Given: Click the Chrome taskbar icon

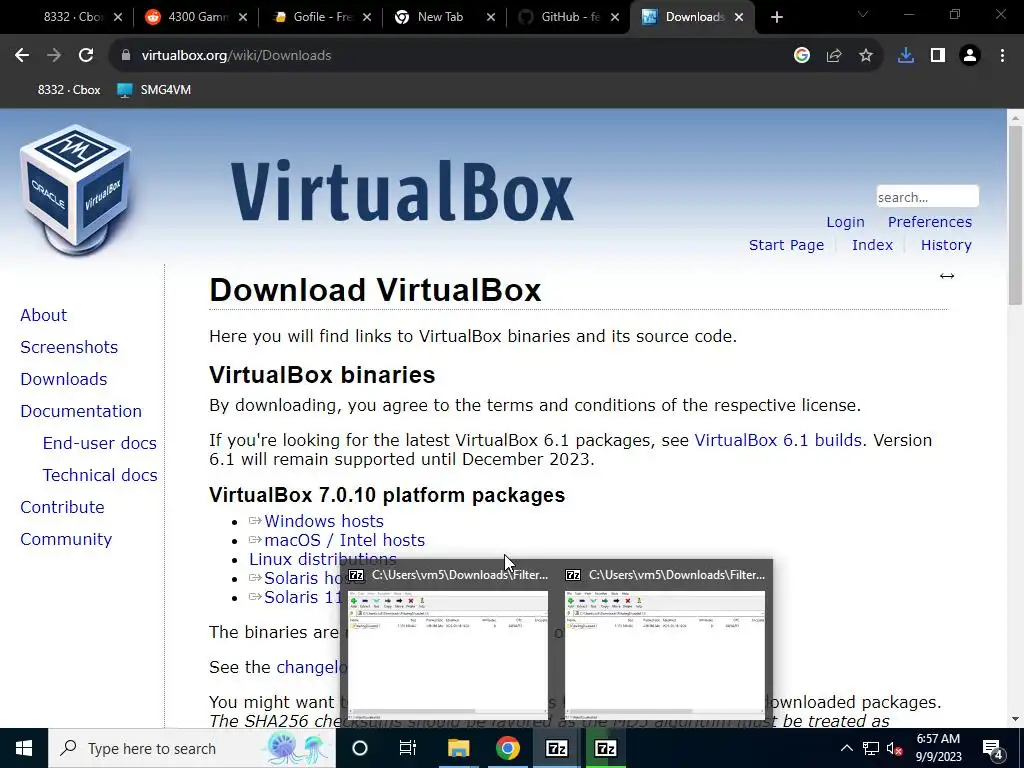Looking at the screenshot, I should coord(507,748).
